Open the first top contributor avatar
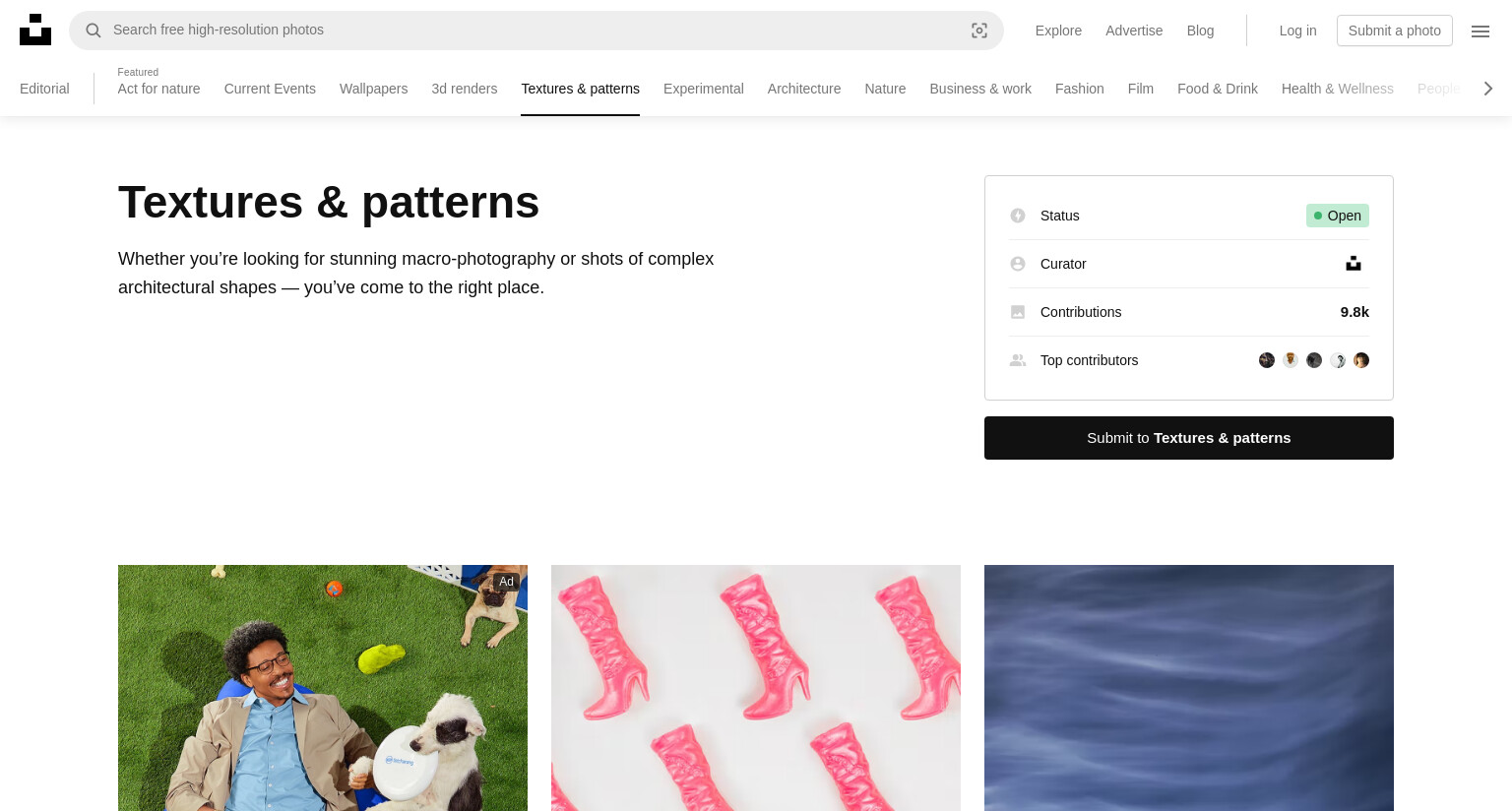 click(x=1267, y=360)
